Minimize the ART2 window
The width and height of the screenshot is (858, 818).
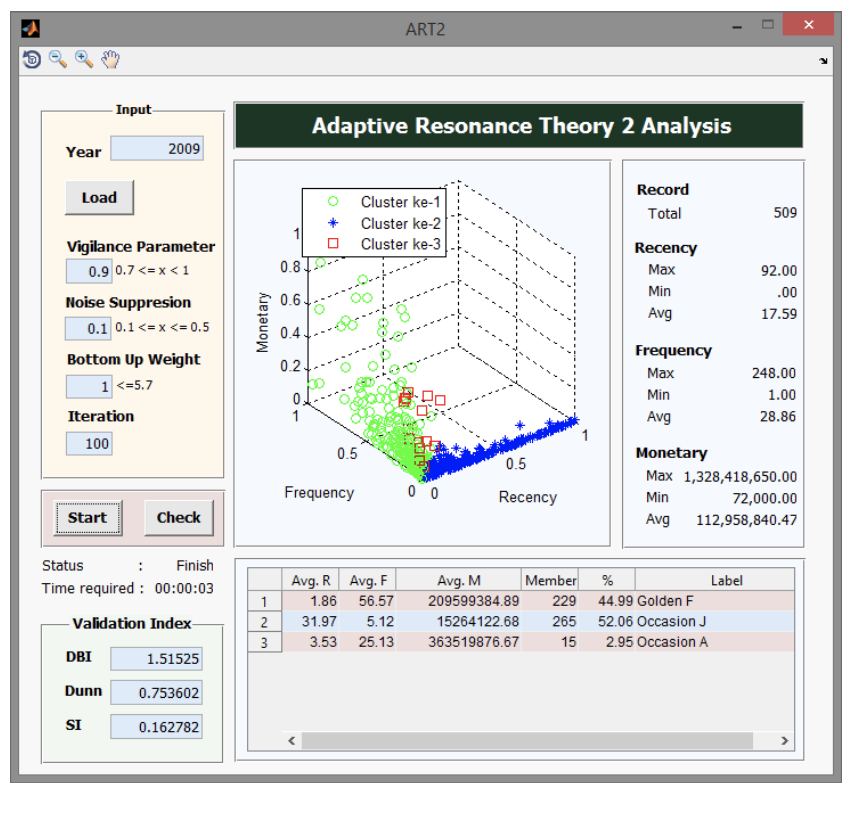(738, 25)
